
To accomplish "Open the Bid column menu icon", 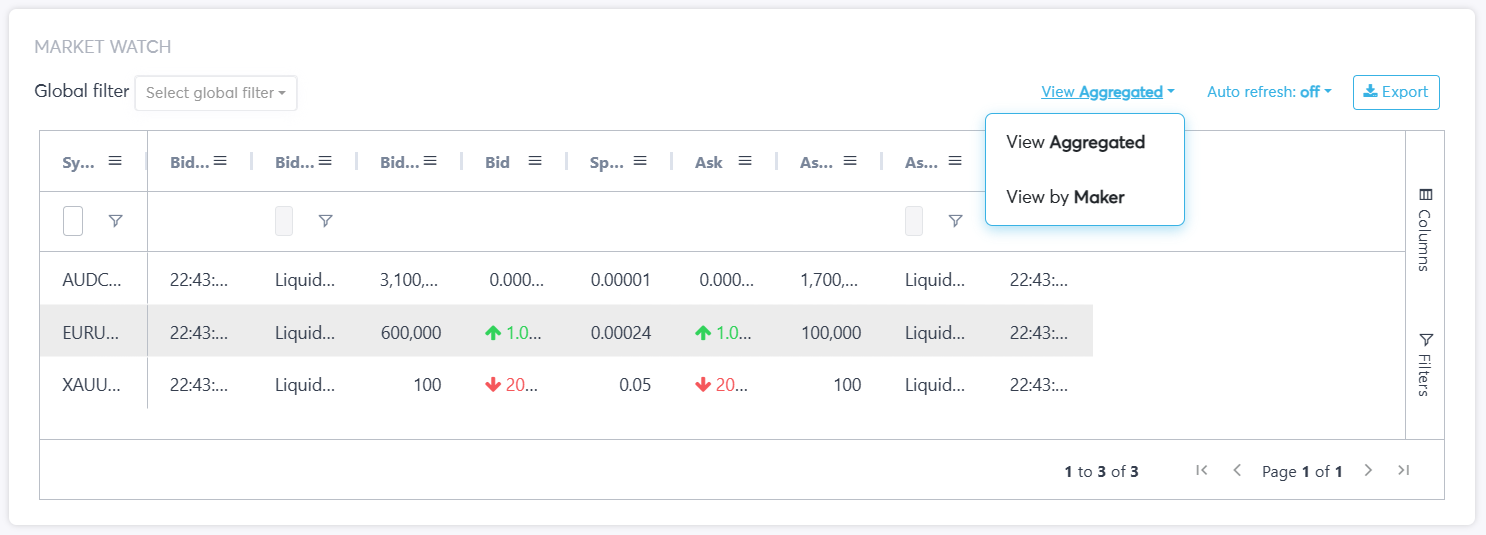I will [x=535, y=161].
